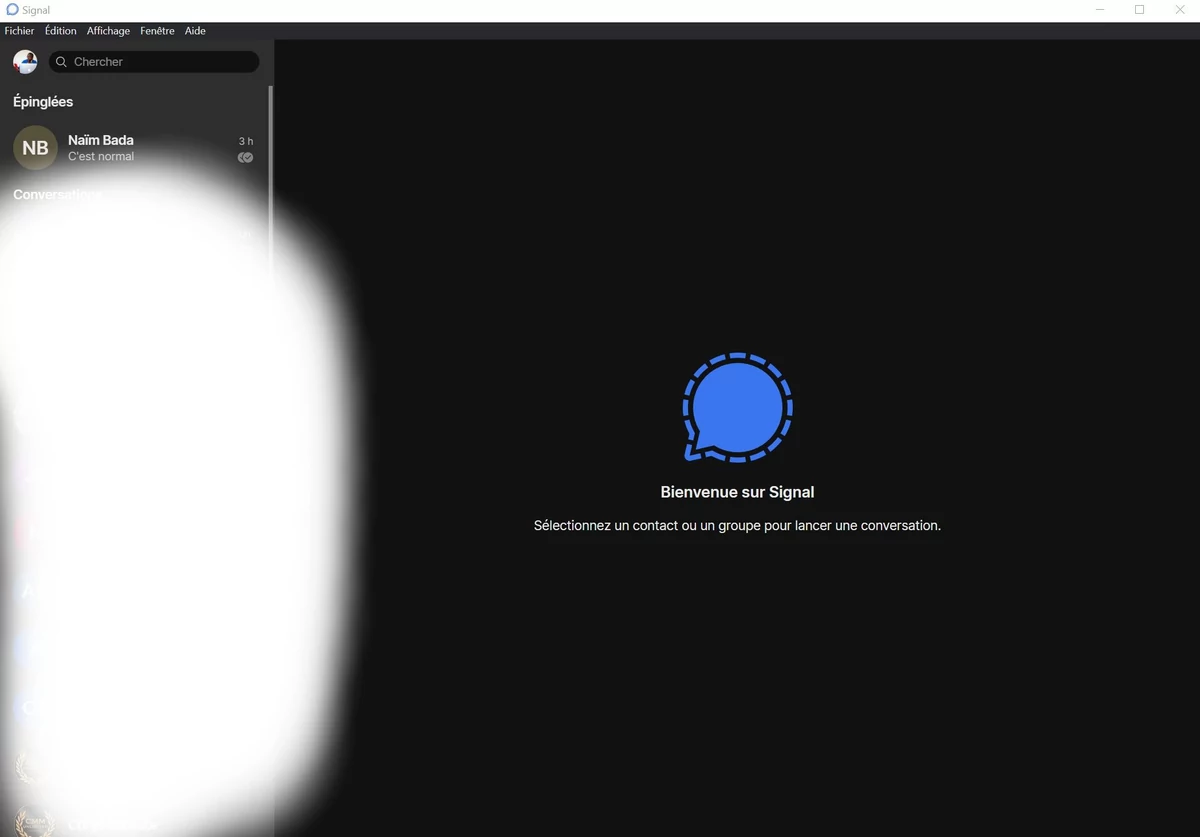The width and height of the screenshot is (1200, 837).
Task: Open the Naïm Bada conversation
Action: (134, 148)
